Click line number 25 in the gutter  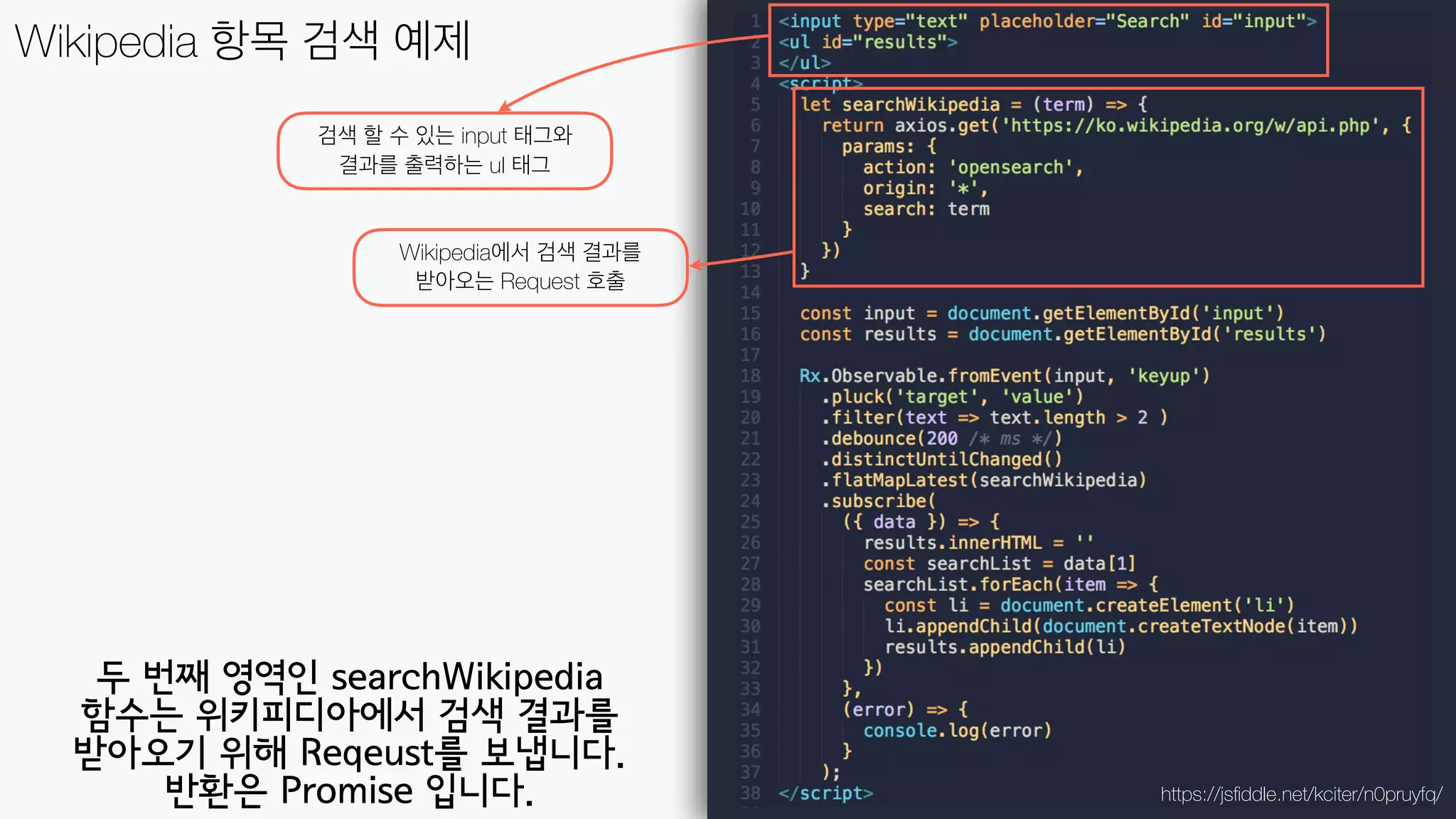pos(750,522)
